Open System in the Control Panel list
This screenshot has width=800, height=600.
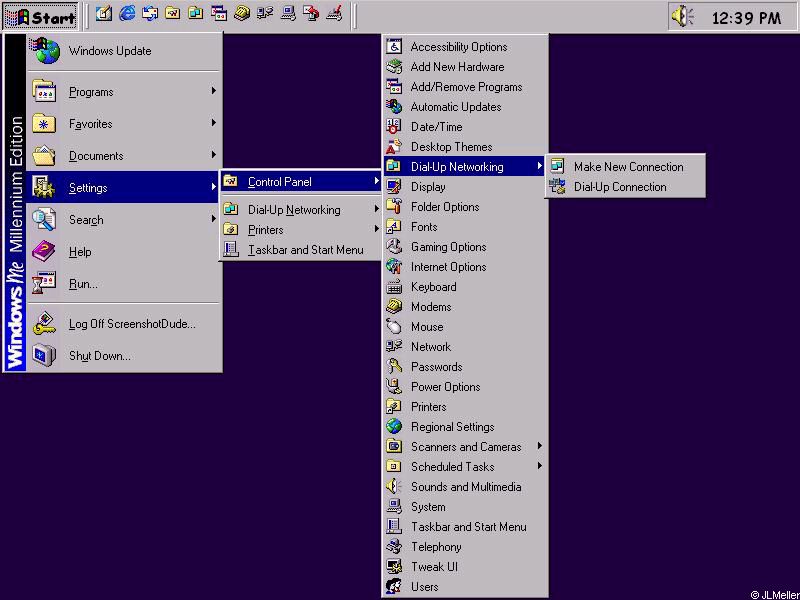465,507
